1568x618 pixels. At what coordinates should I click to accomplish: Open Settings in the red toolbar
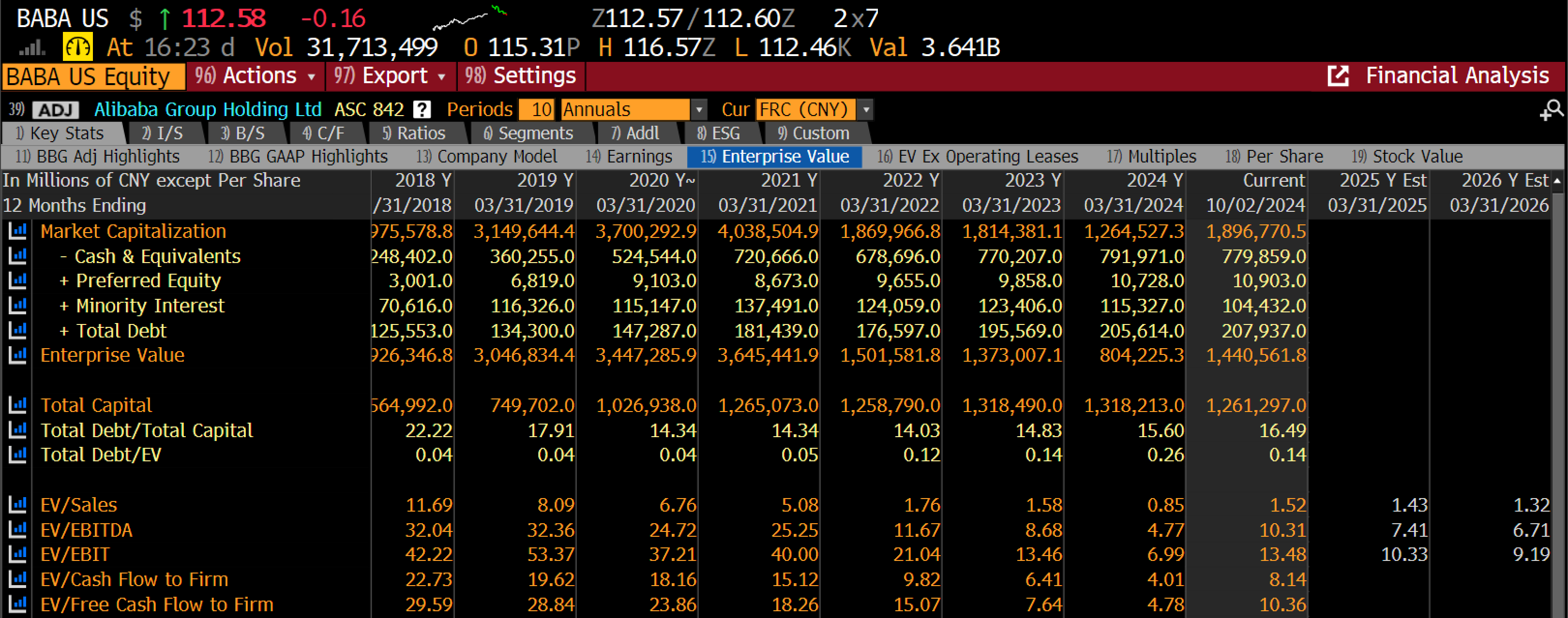(x=521, y=76)
